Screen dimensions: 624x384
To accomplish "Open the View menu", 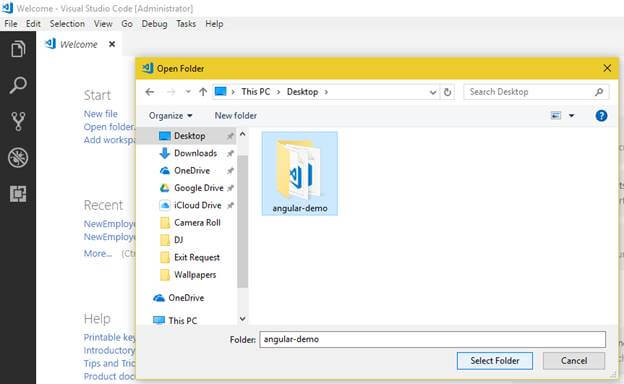I will (103, 24).
